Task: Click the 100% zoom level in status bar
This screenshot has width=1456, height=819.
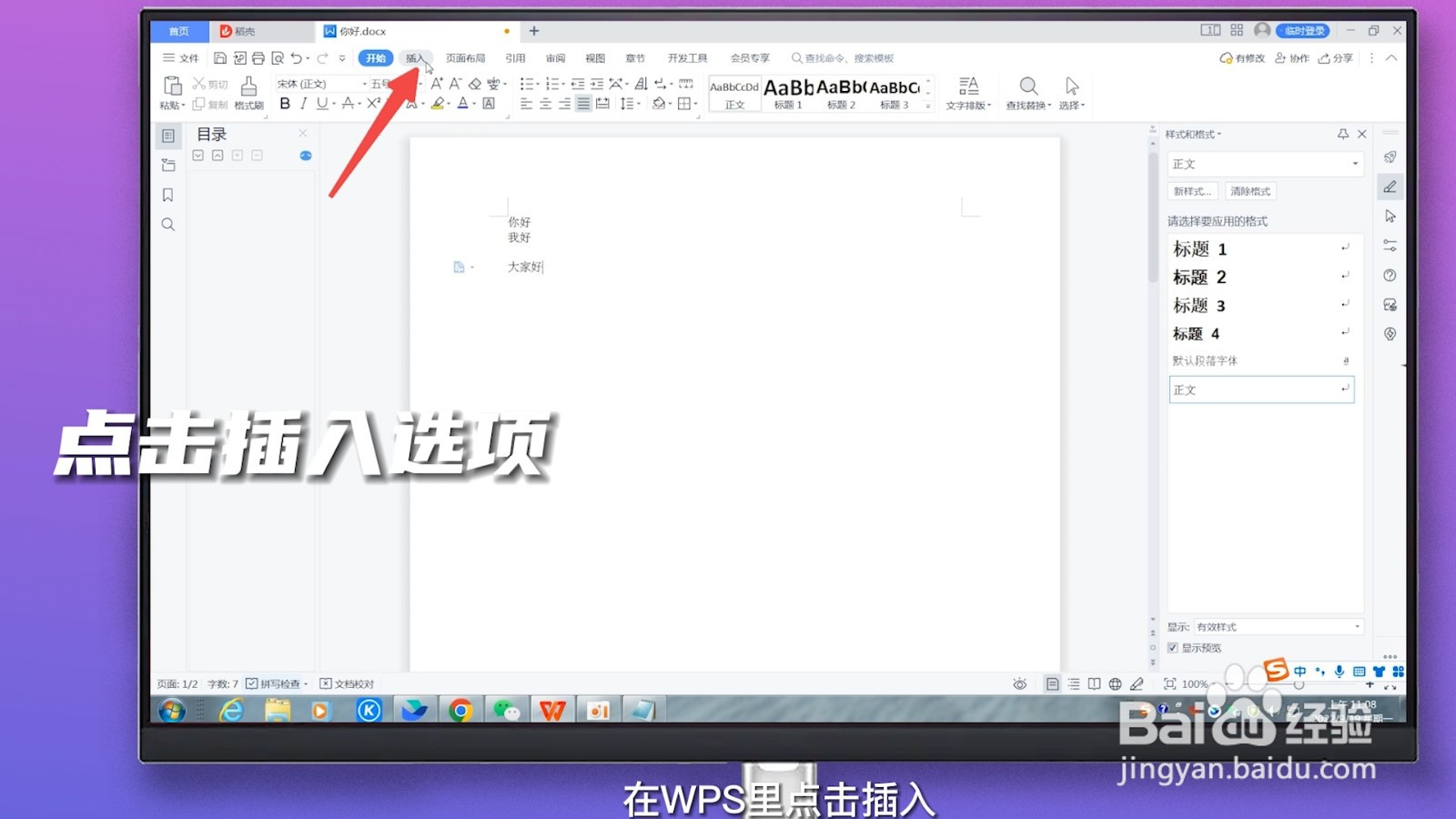Action: 1195,684
